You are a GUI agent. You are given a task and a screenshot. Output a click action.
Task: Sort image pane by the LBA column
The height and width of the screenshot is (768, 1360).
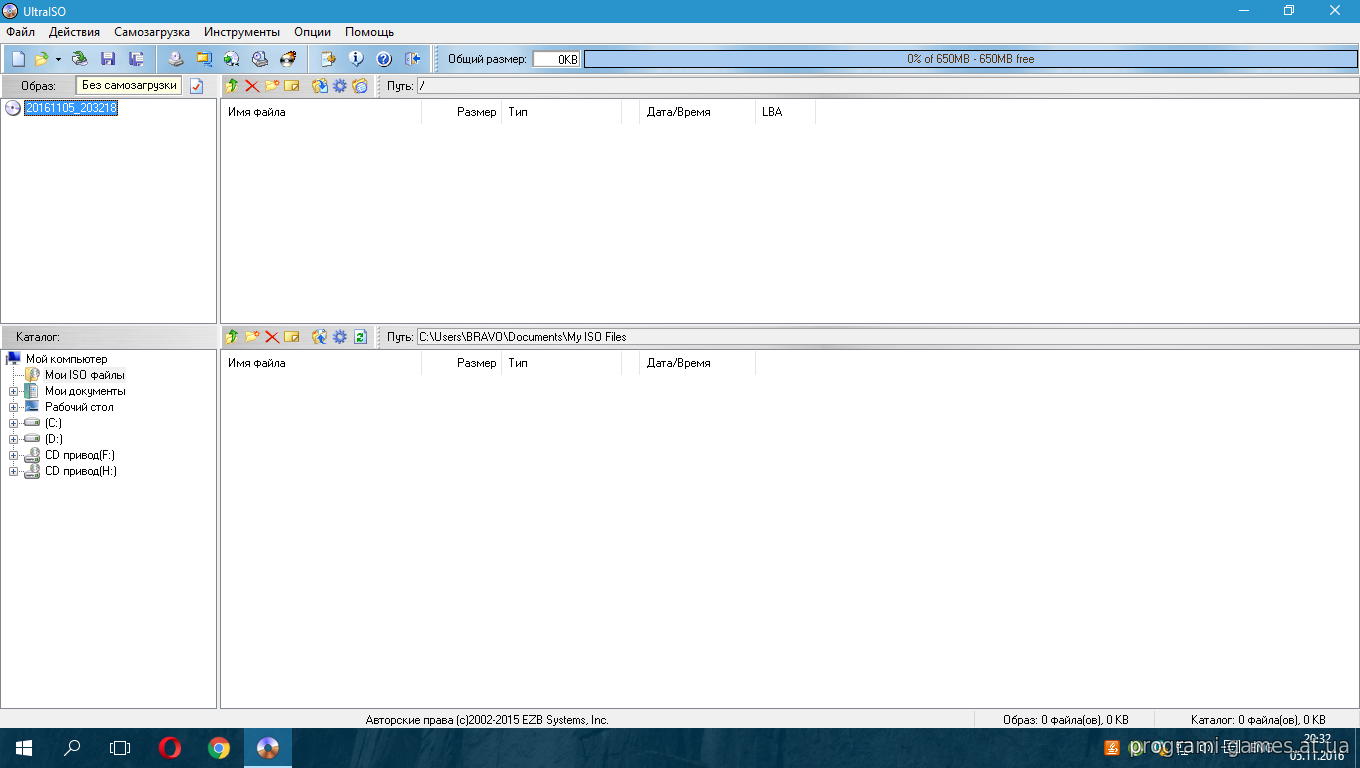tap(785, 112)
